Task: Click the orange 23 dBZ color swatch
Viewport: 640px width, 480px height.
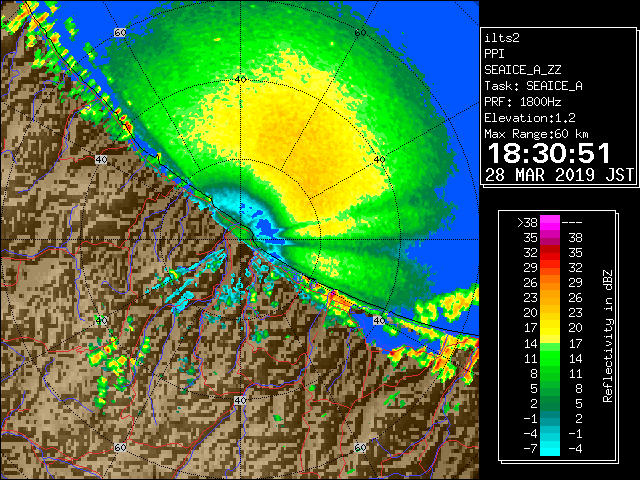Action: [x=550, y=298]
